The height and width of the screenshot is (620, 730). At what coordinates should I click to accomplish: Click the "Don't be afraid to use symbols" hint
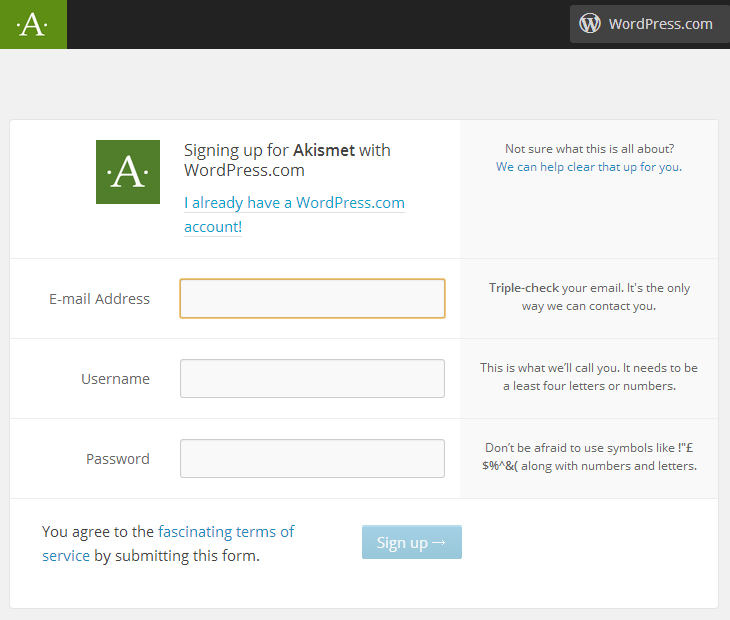589,457
